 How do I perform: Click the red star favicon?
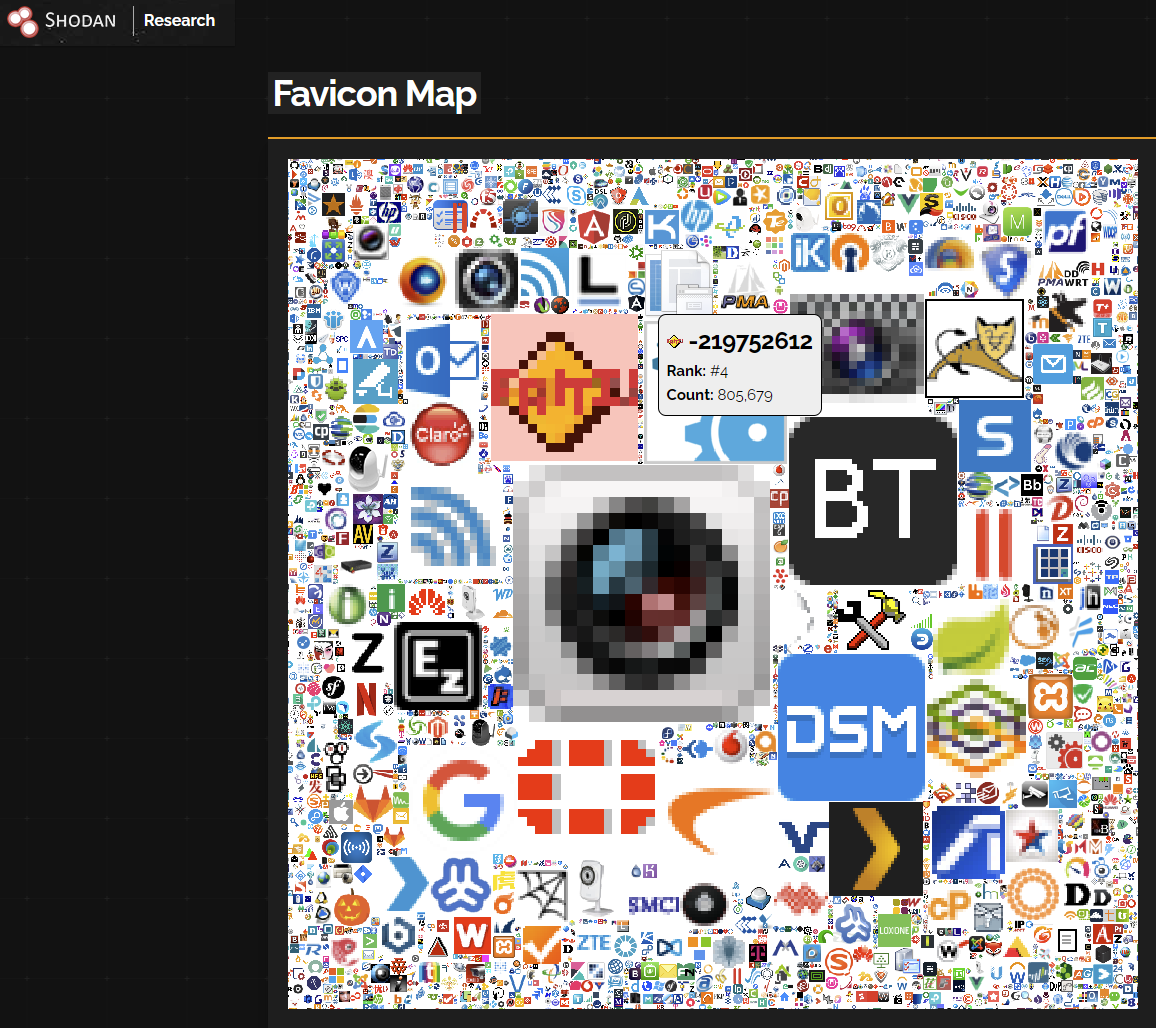tap(1030, 838)
